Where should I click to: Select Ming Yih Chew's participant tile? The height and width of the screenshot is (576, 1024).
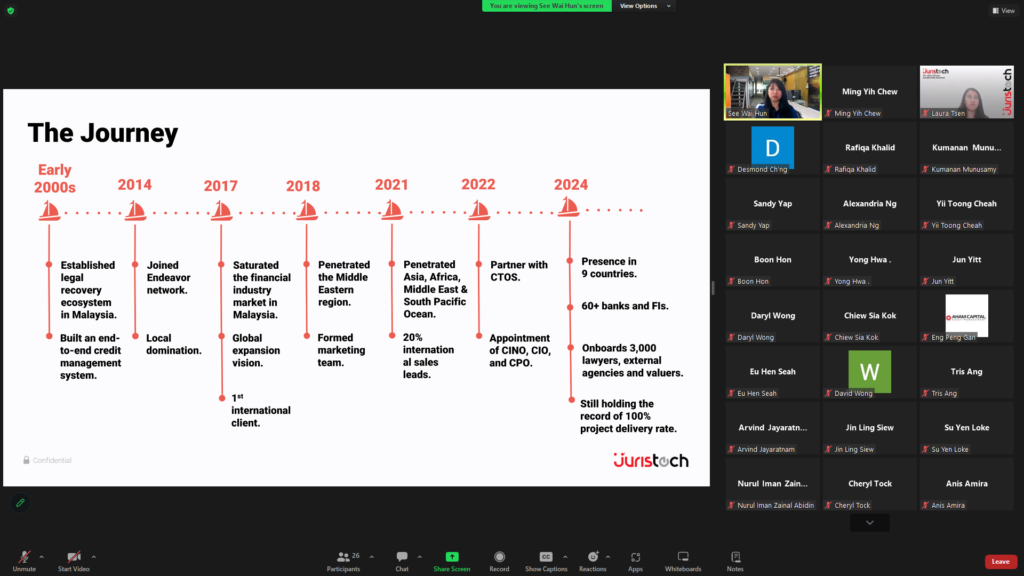pos(869,91)
